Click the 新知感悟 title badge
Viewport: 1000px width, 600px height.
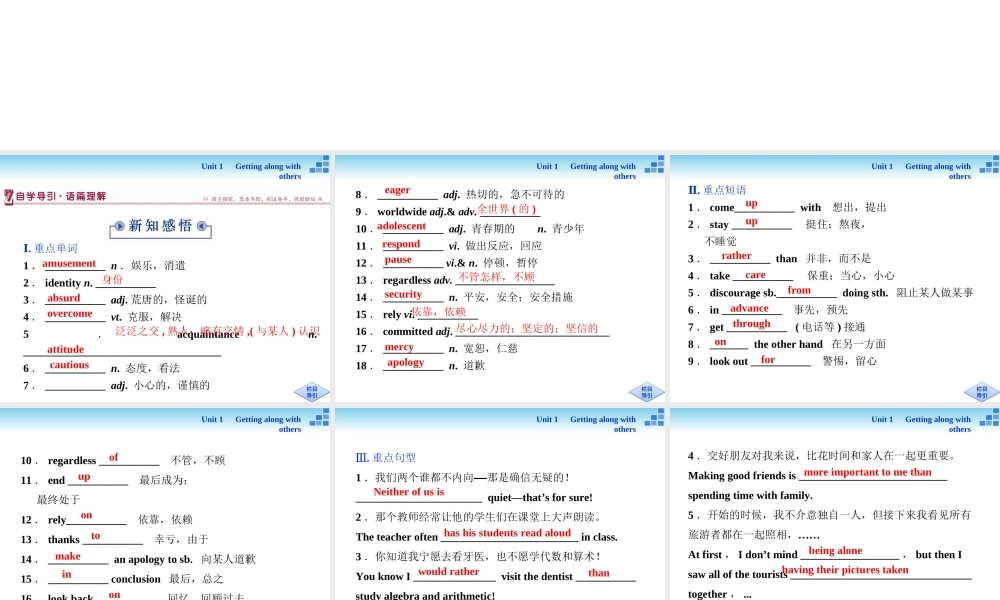coord(160,226)
